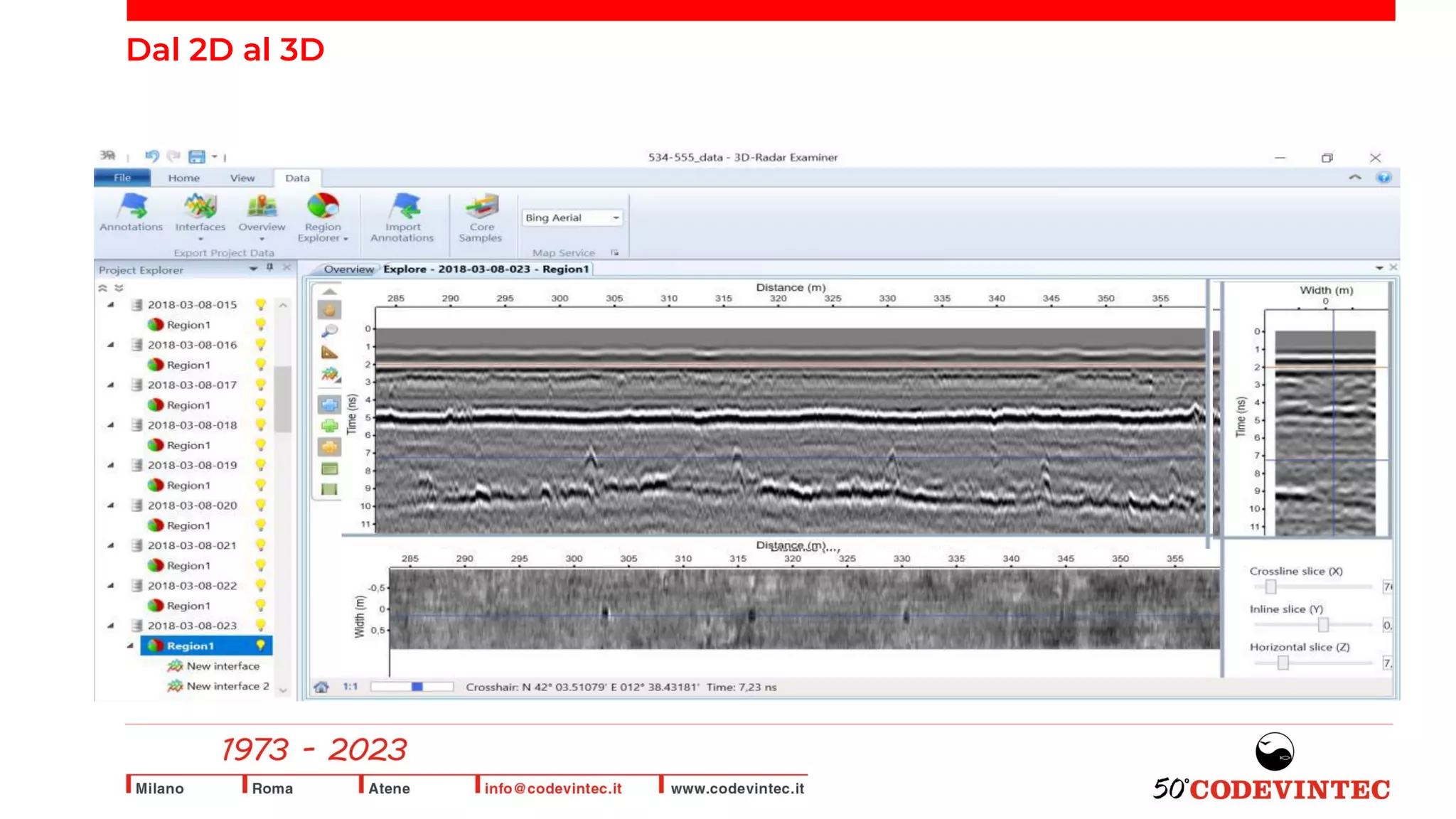Click the File menu button
Image resolution: width=1456 pixels, height=819 pixels.
click(x=122, y=178)
